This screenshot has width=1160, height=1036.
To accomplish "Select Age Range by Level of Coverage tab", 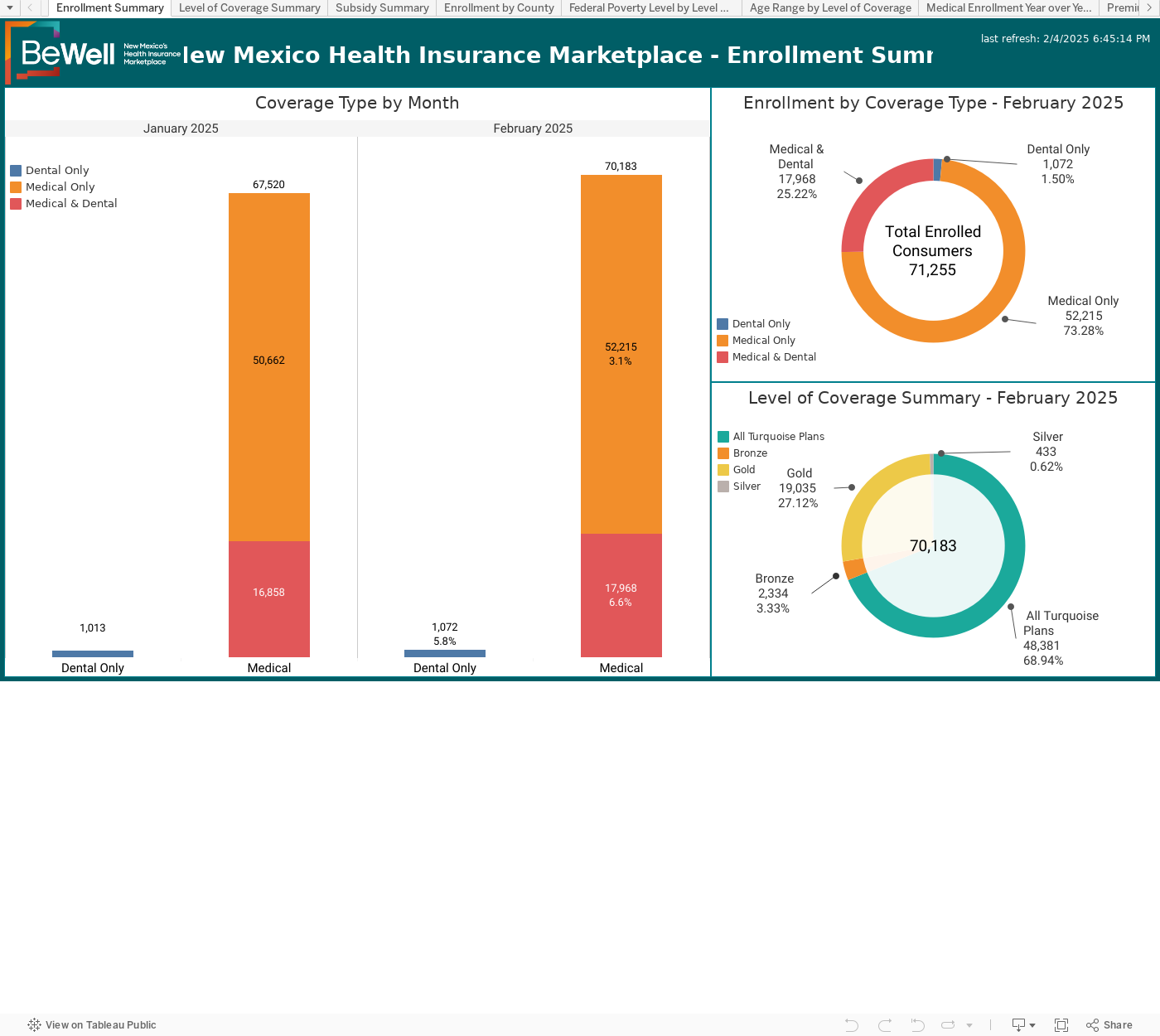I will pyautogui.click(x=830, y=8).
